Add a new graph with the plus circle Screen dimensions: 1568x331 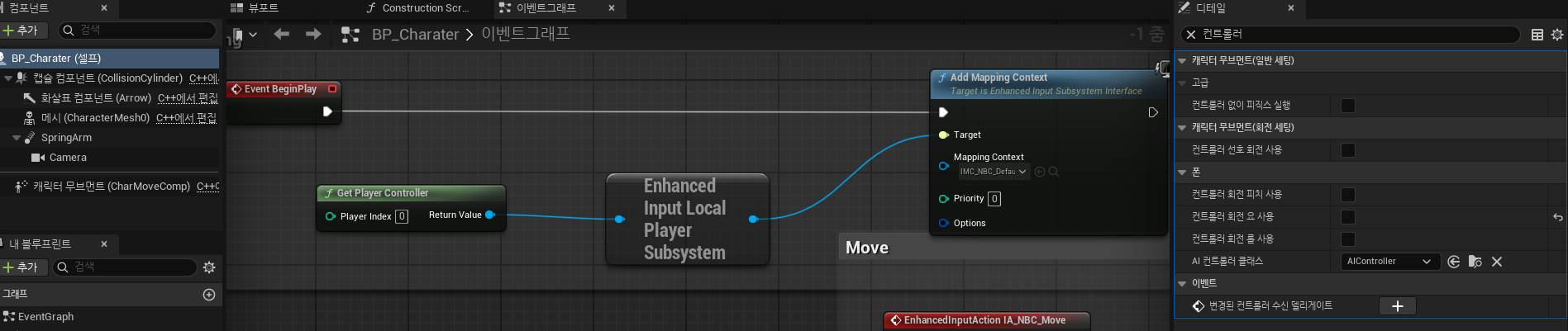point(209,295)
